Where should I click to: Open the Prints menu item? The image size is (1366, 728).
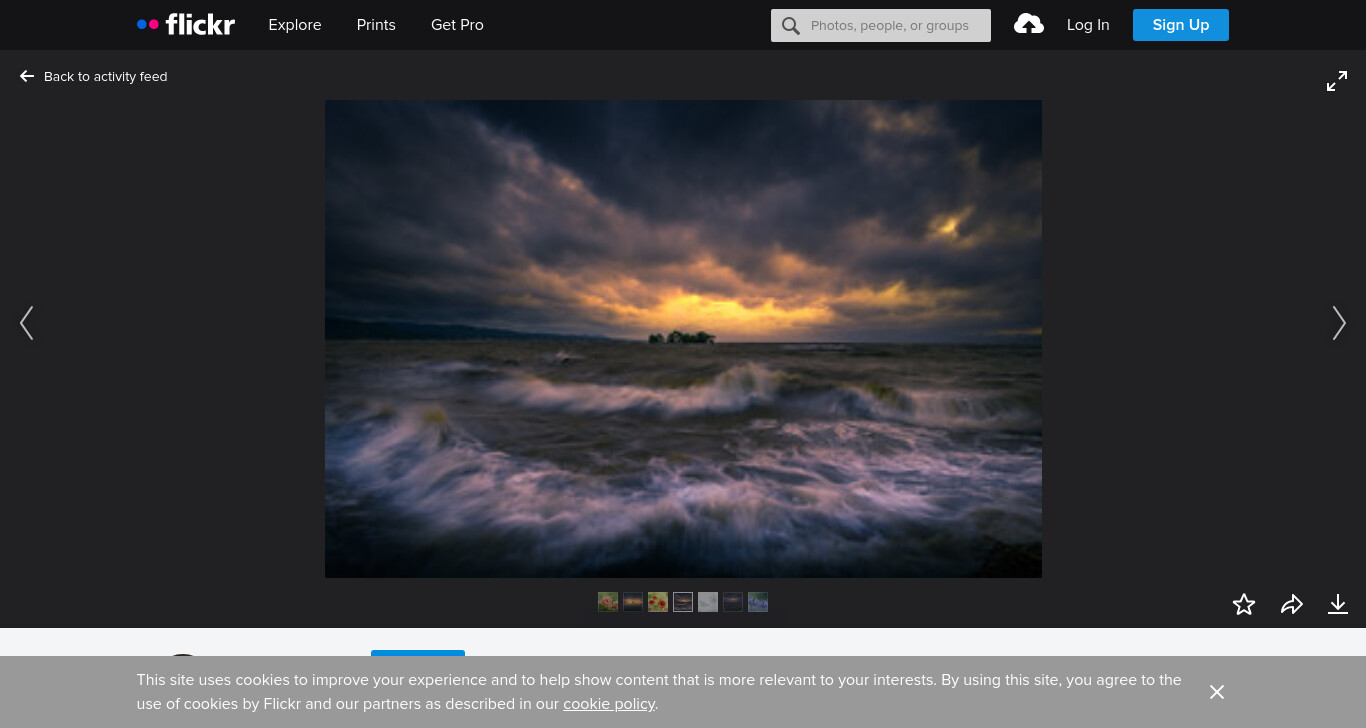[x=376, y=25]
